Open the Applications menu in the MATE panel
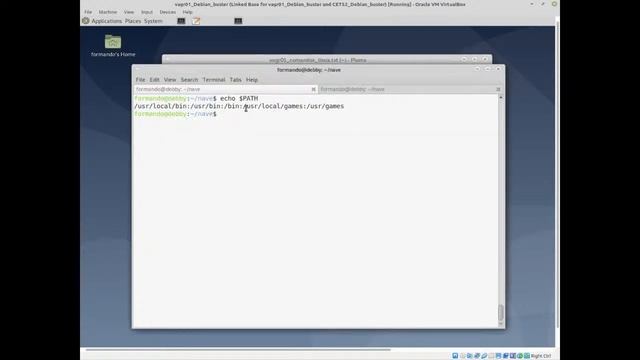Viewport: 640px width, 360px height. 107,21
